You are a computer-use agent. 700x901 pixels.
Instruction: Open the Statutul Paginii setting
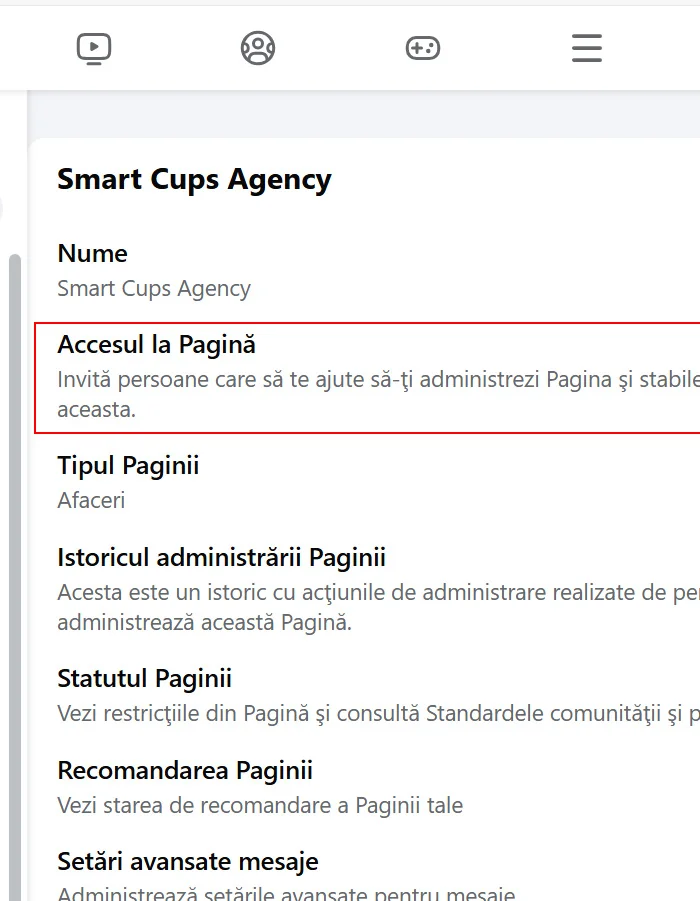[x=144, y=679]
